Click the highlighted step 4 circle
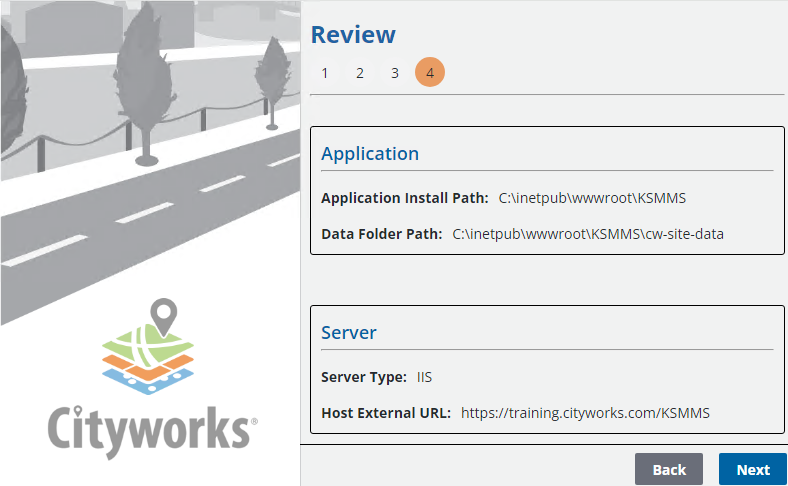 point(430,73)
